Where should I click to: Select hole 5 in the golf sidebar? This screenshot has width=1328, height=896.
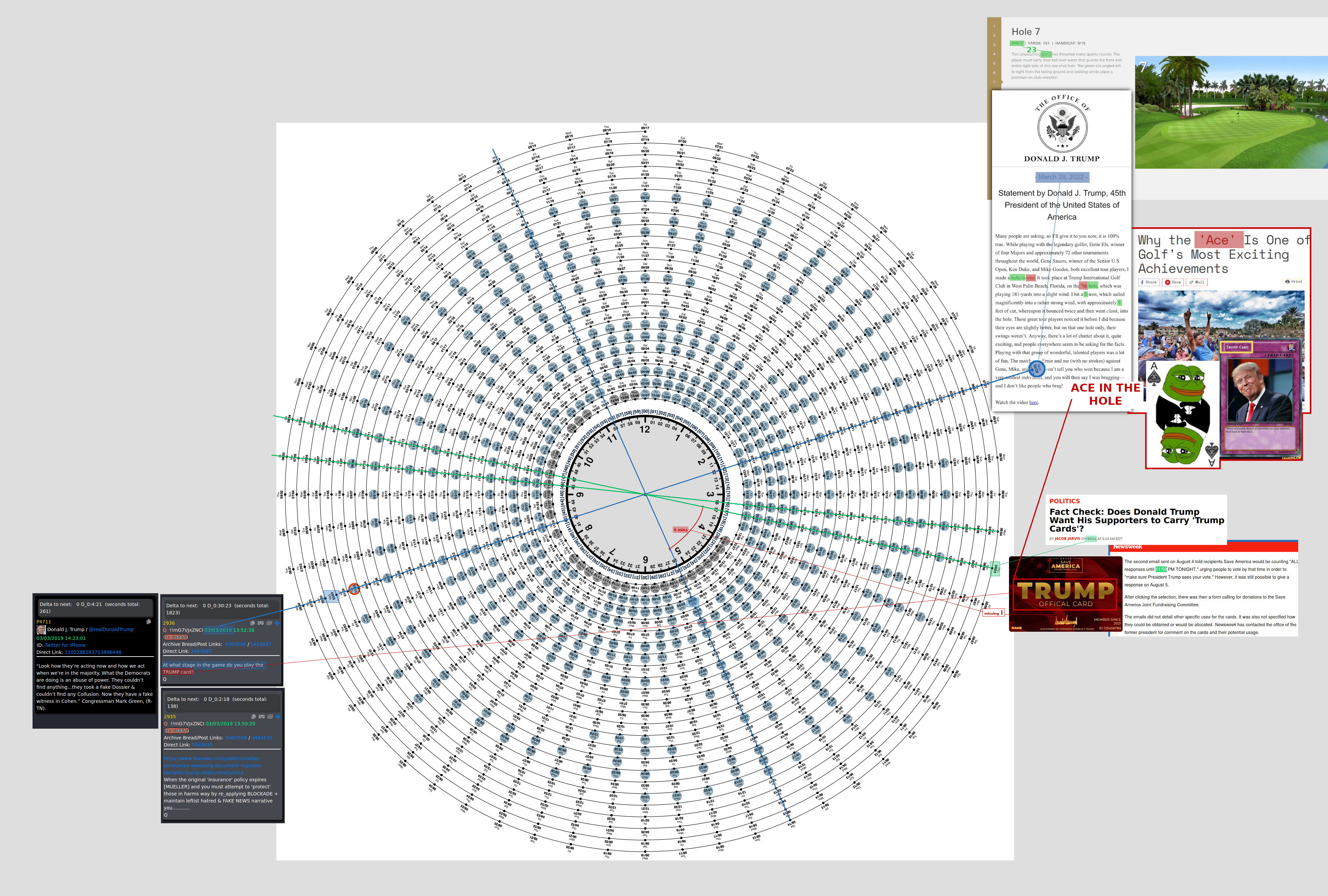point(994,63)
